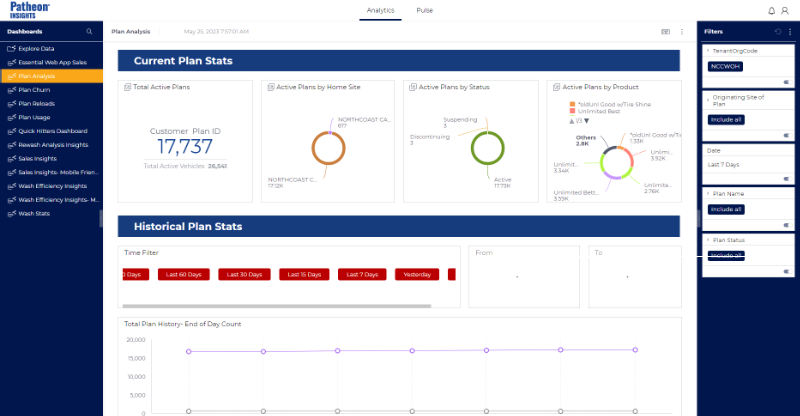Select the Last 60 Days time filter

184,275
